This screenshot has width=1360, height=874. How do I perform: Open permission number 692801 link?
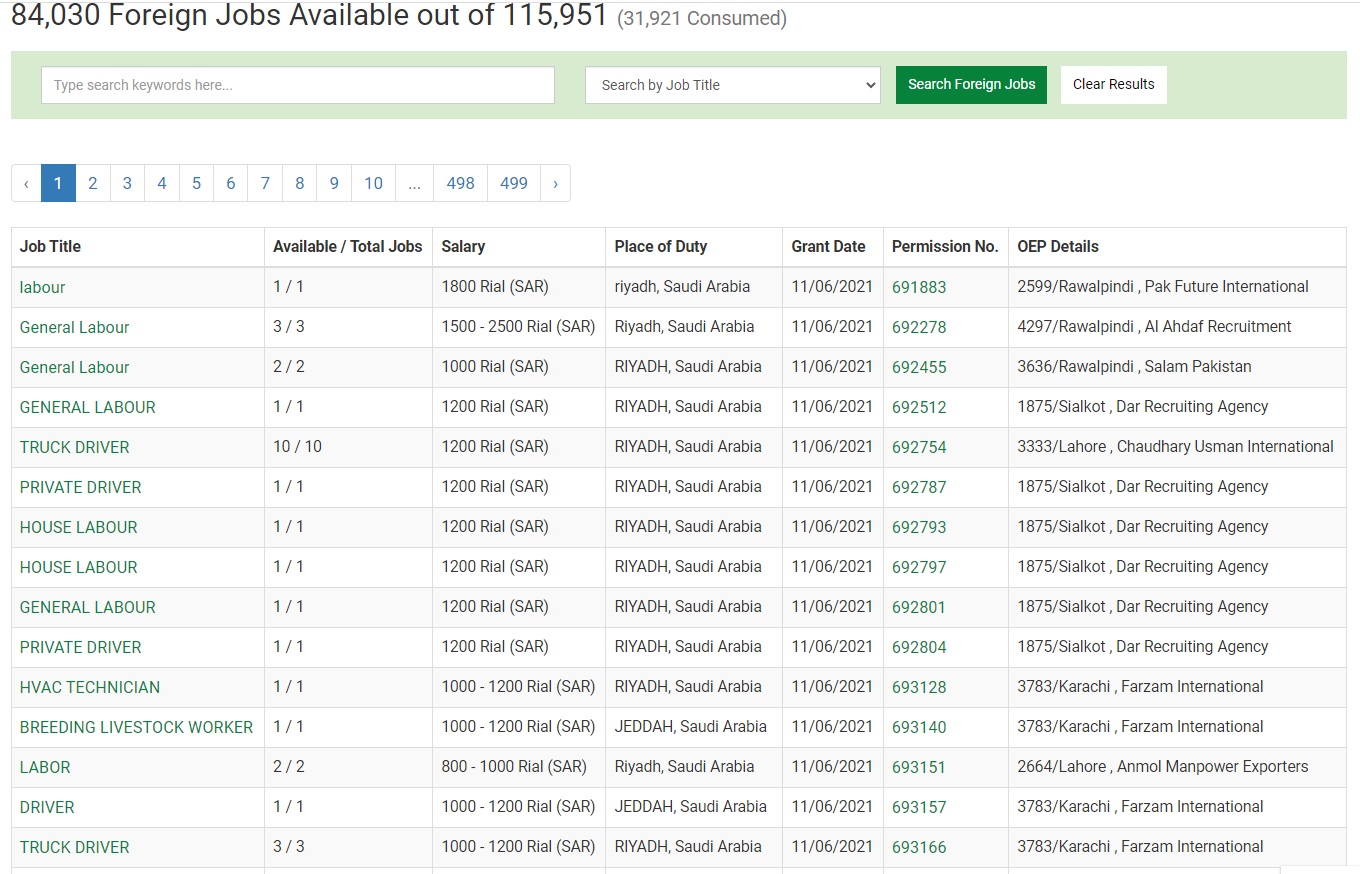coord(919,607)
